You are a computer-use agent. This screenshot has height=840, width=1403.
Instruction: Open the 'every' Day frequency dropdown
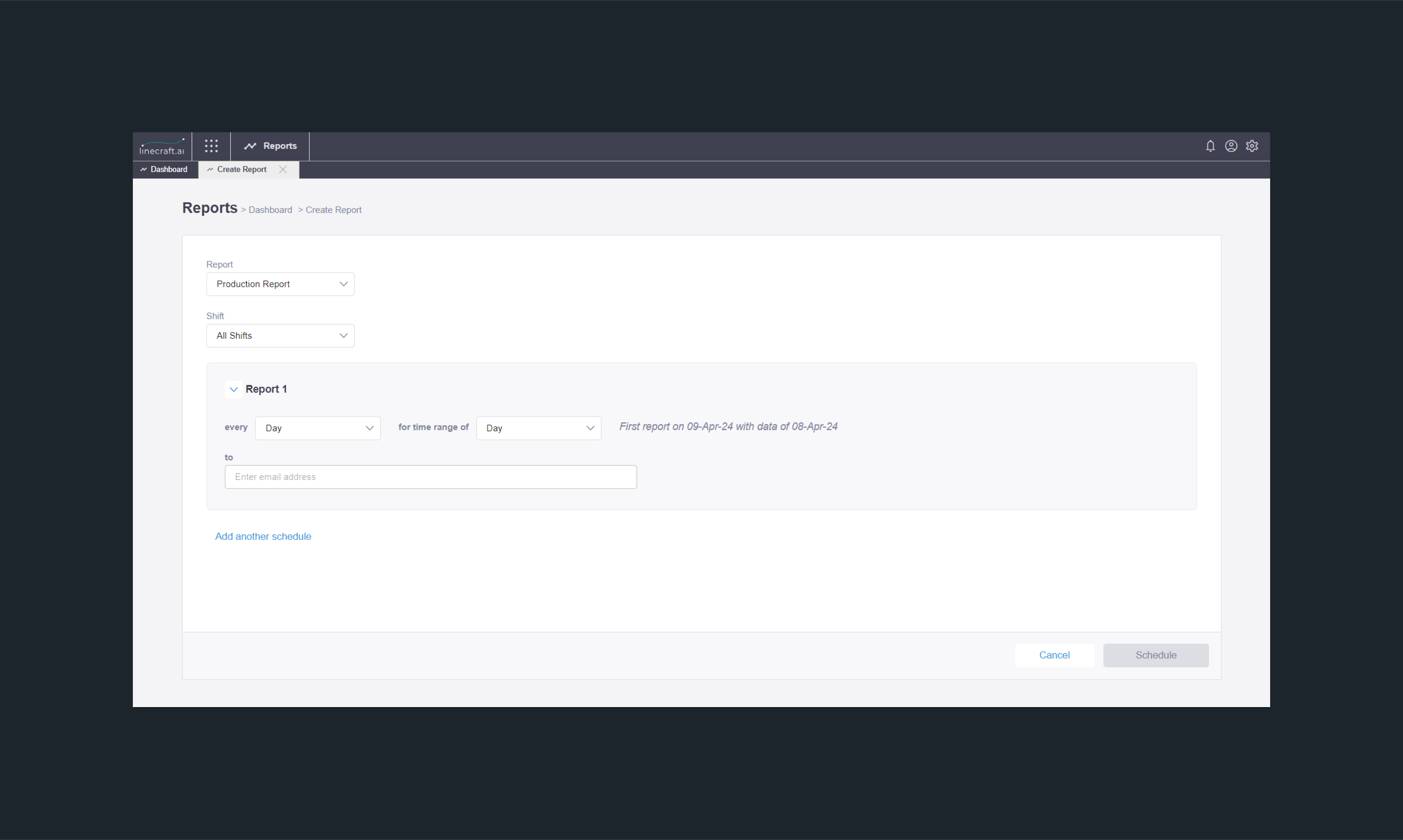318,428
